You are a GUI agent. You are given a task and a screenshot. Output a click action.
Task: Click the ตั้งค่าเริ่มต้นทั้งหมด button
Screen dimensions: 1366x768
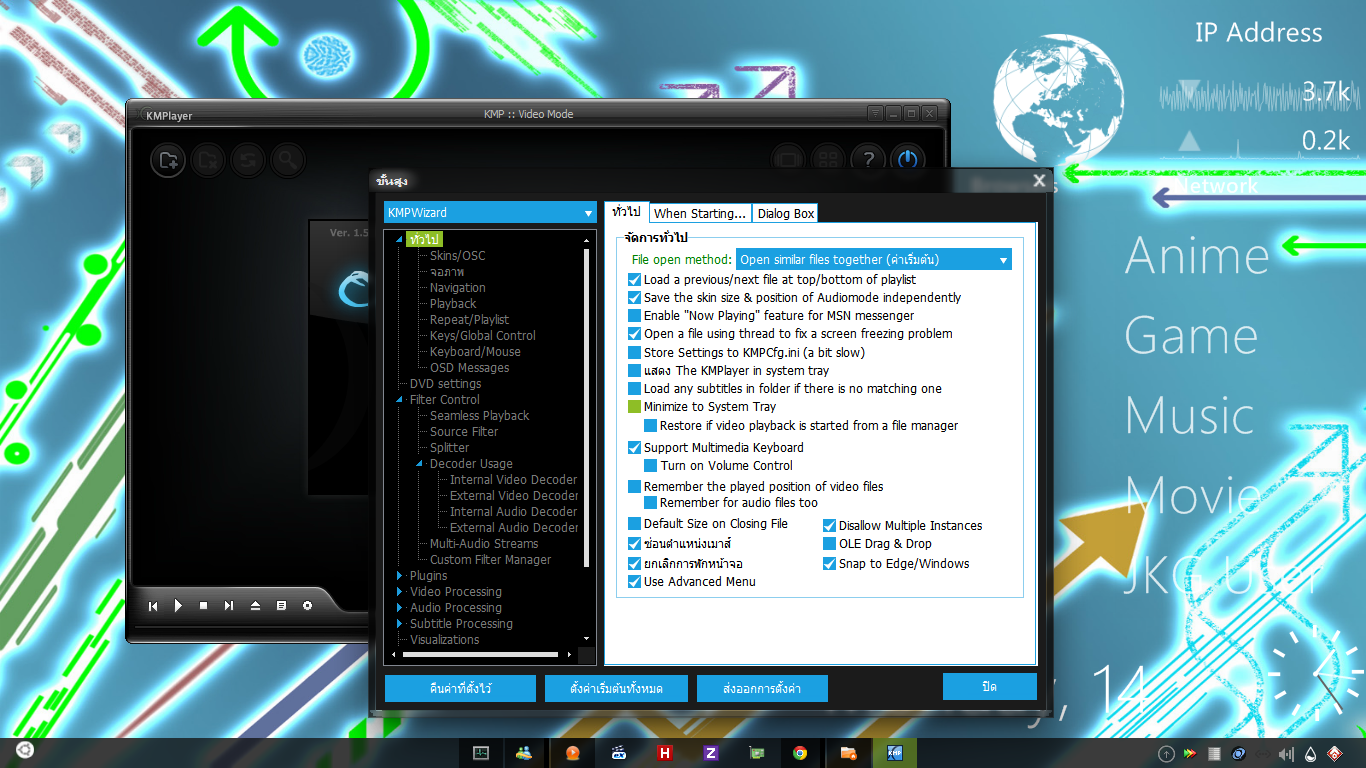[617, 689]
